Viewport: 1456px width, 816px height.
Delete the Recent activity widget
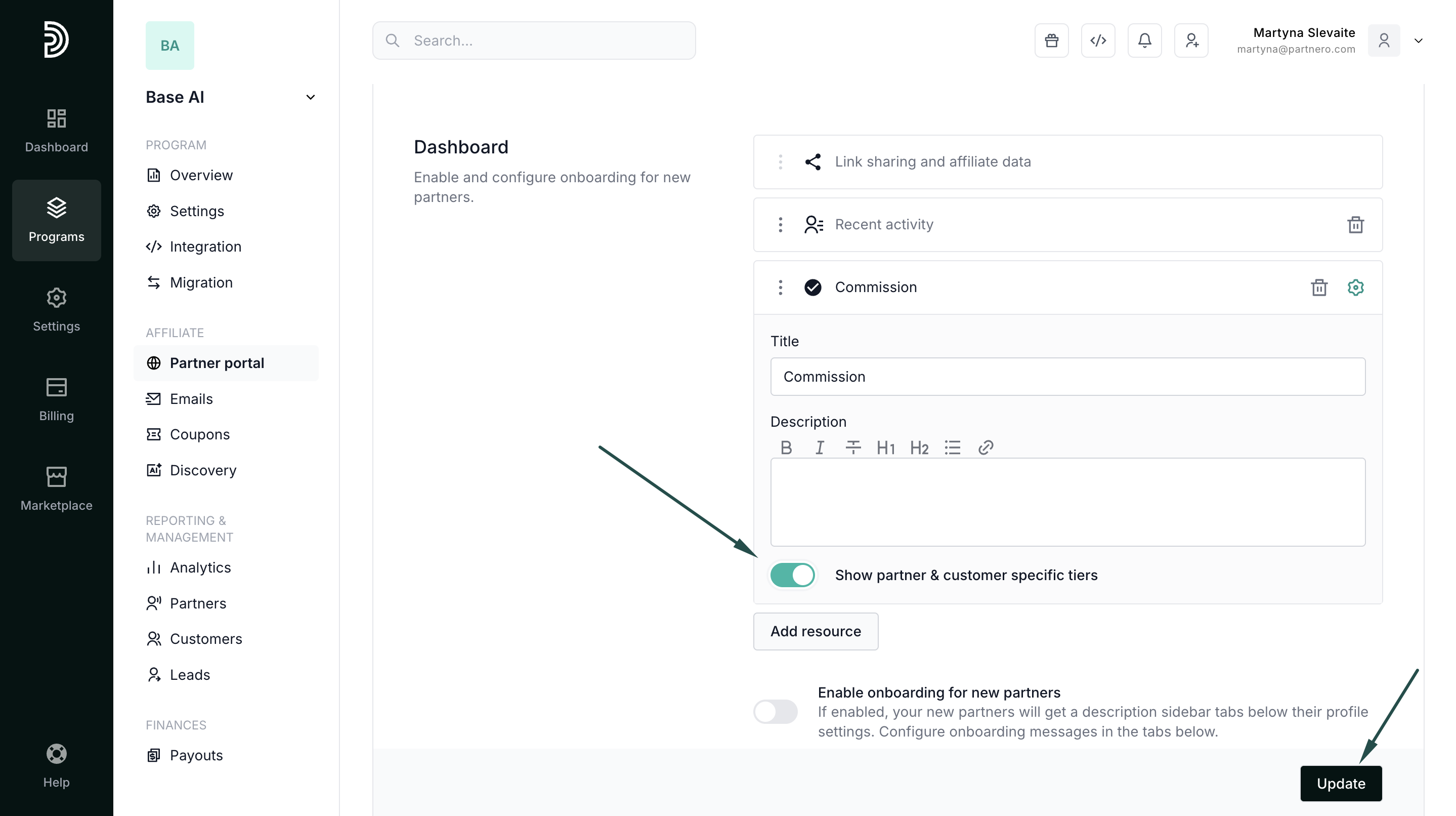(1355, 224)
